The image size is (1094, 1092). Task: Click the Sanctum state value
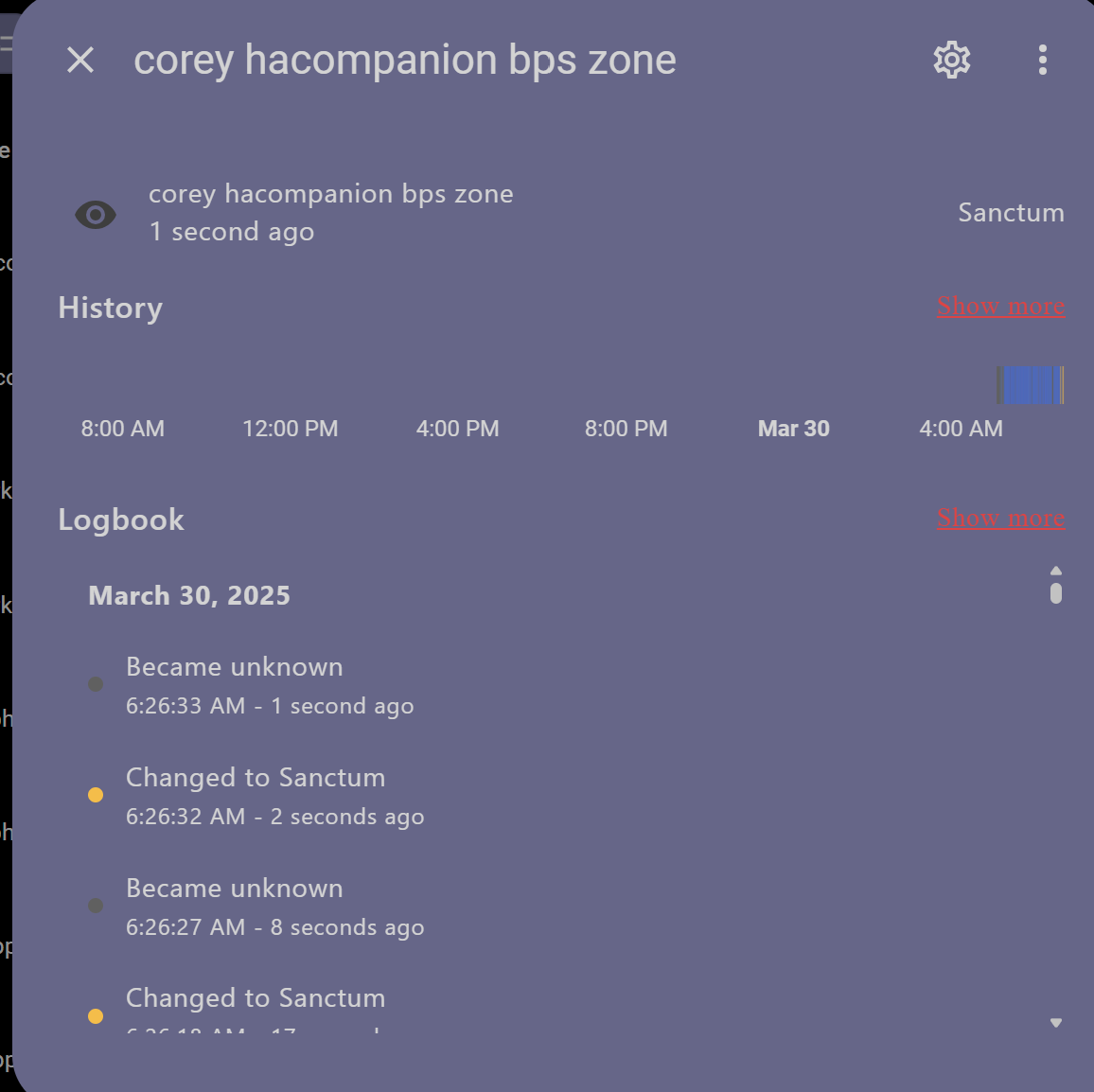(x=1011, y=213)
